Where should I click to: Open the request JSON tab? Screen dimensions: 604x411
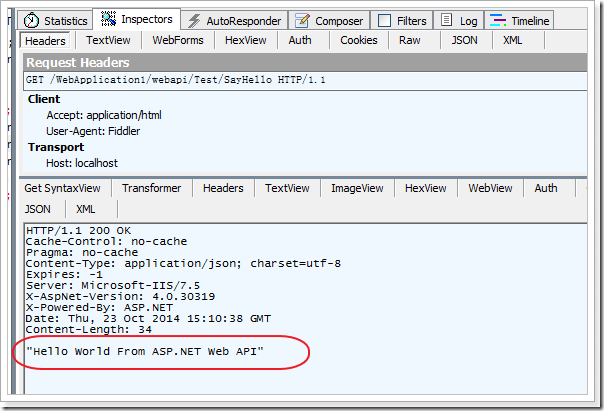point(465,40)
